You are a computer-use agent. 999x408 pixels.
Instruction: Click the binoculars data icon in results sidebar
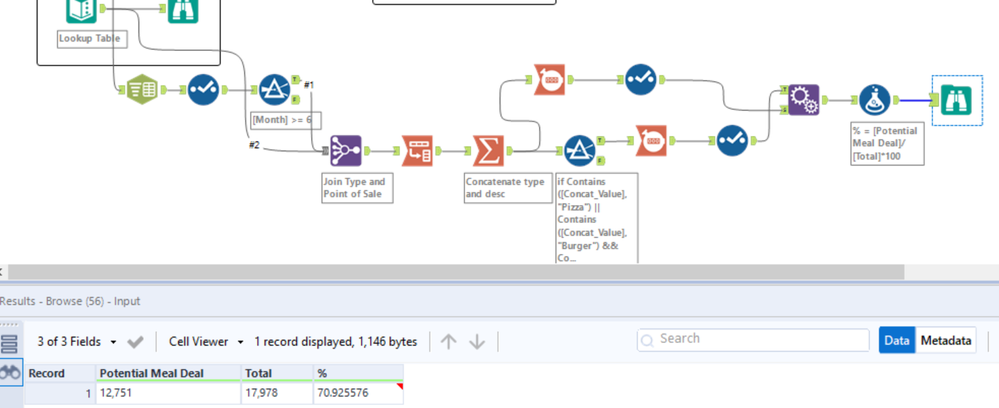pos(10,373)
